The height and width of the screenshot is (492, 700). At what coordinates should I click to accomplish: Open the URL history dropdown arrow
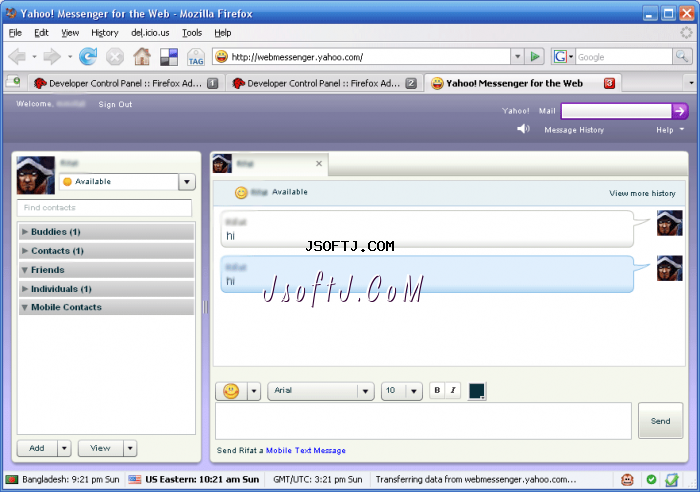[517, 57]
